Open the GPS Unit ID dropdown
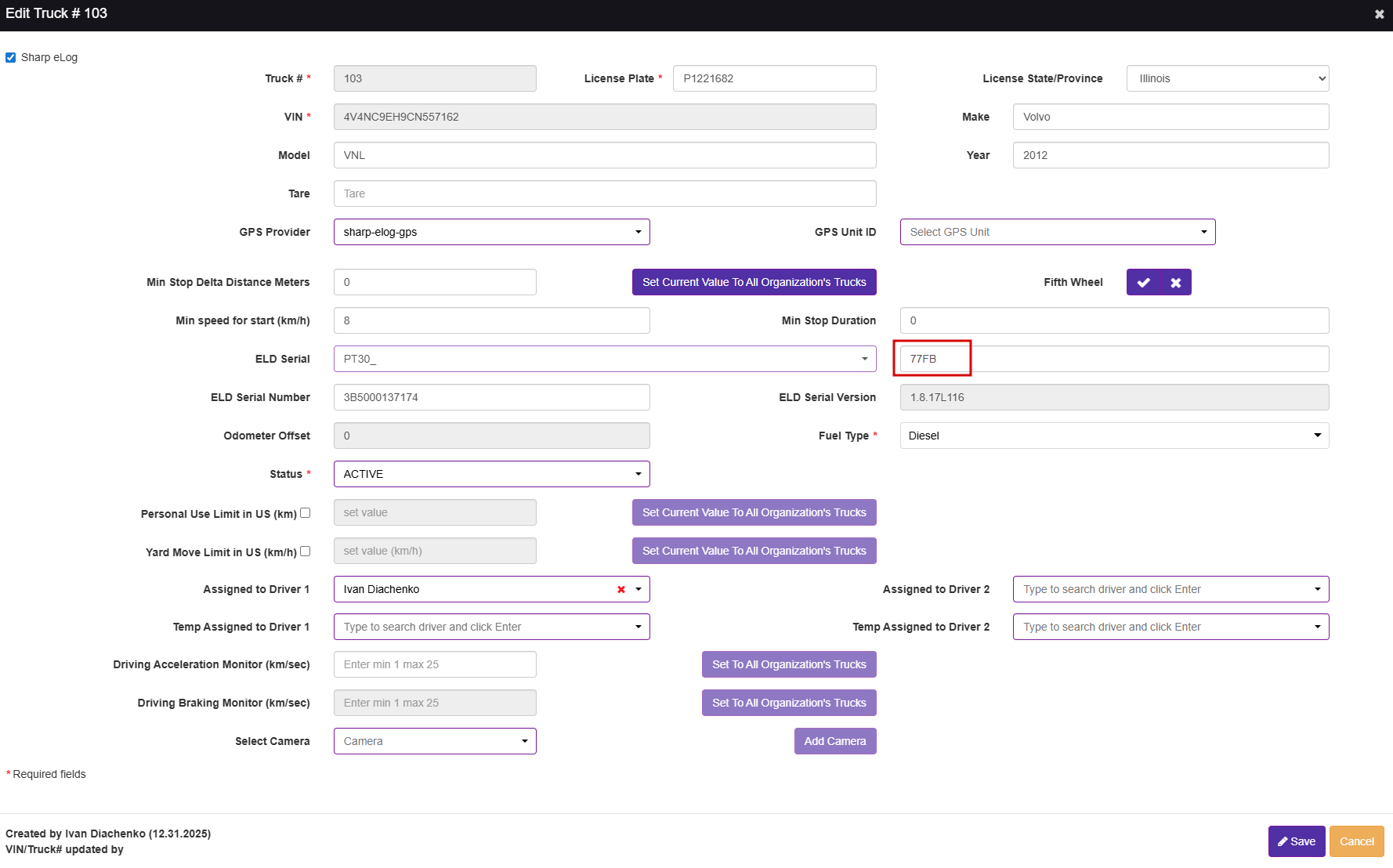Image resolution: width=1393 pixels, height=868 pixels. point(1057,233)
